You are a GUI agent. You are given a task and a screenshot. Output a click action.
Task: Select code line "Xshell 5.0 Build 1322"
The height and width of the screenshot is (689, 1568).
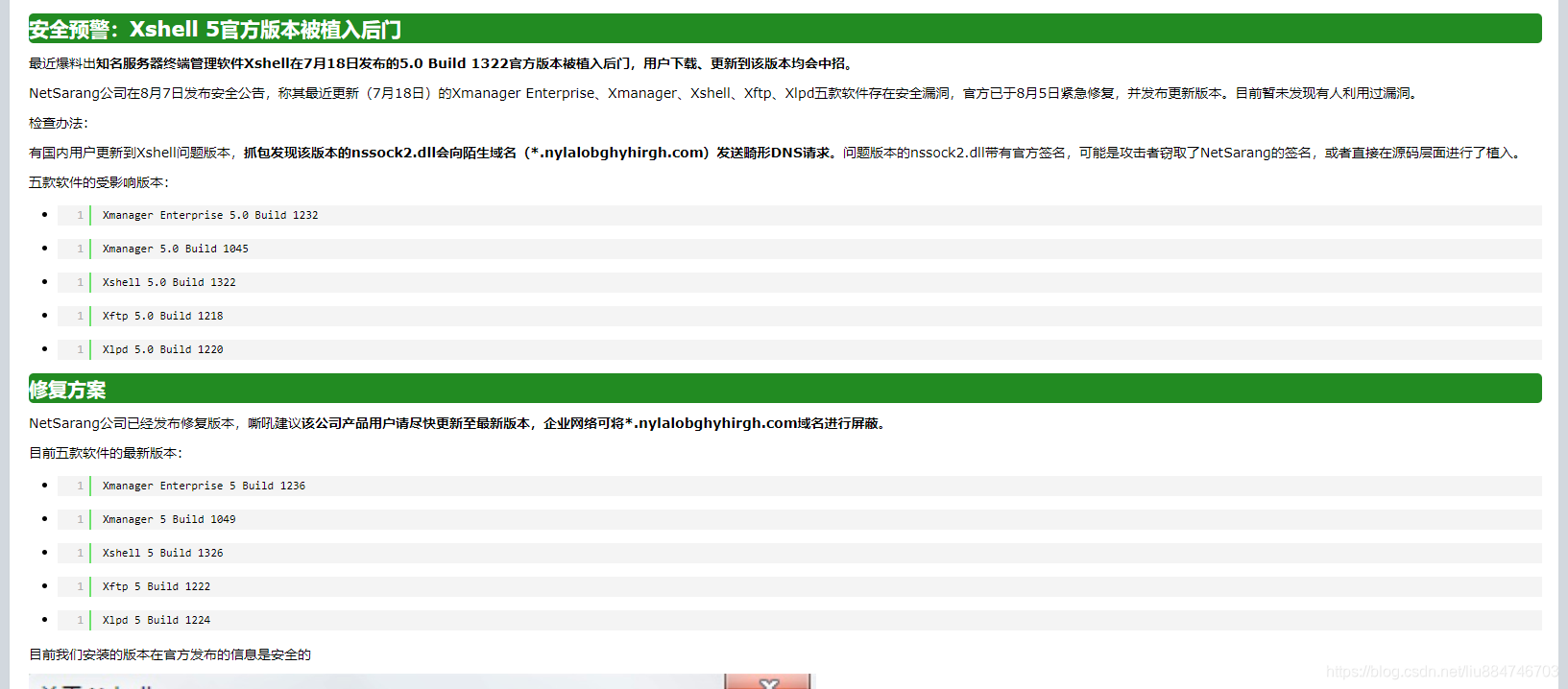(x=169, y=282)
